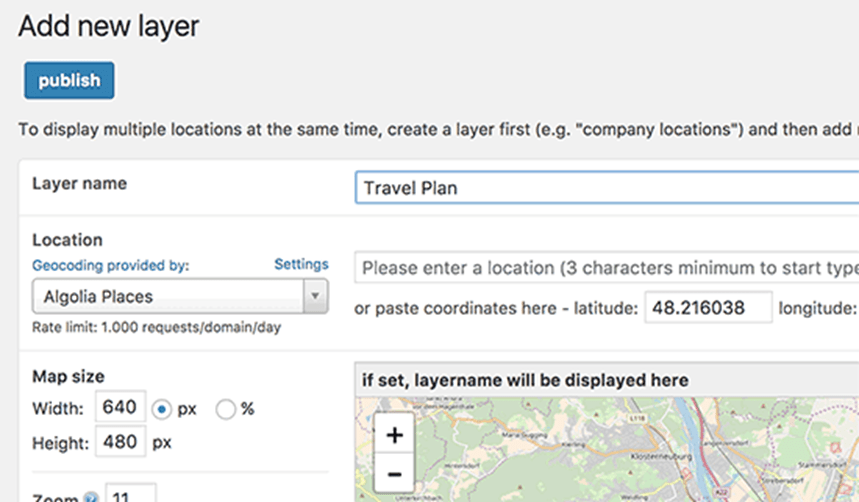This screenshot has width=859, height=502.
Task: Click the 'Add new layer' page heading
Action: tap(109, 27)
